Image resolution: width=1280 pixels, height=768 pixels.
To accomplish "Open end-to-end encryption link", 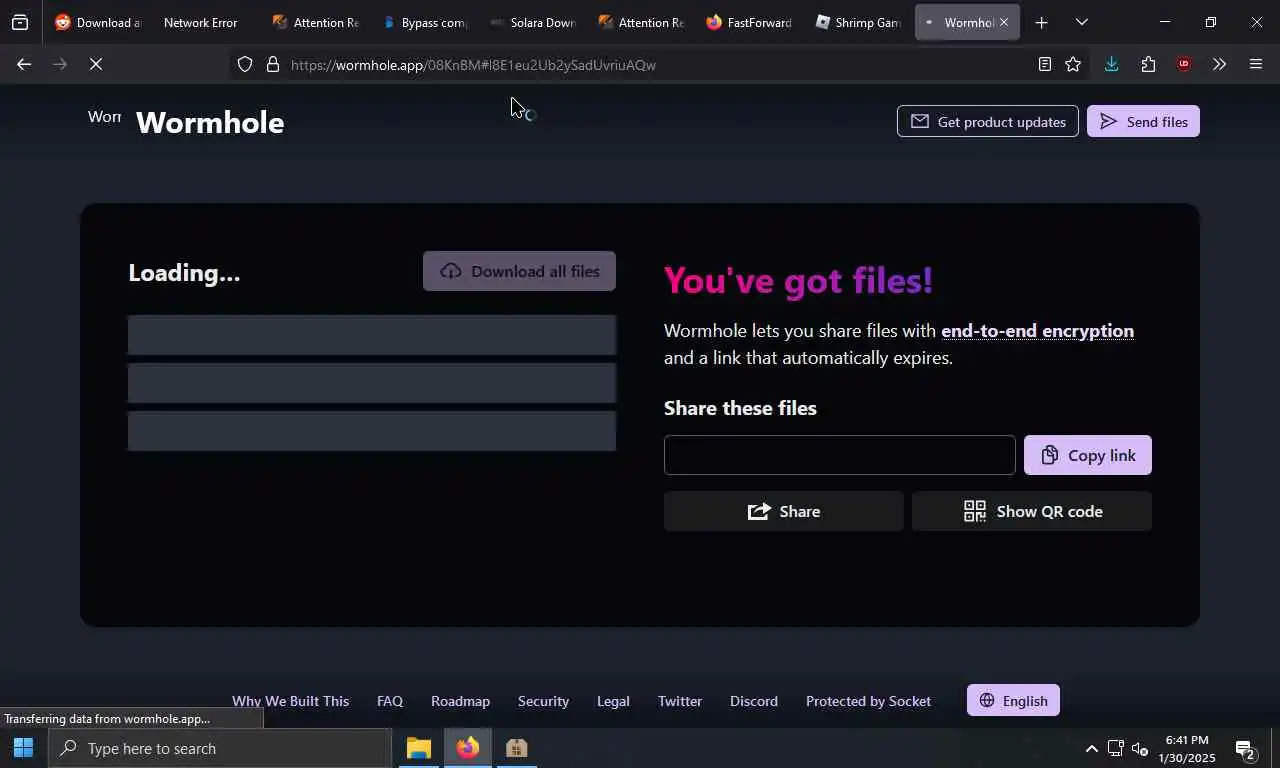I will (x=1037, y=331).
